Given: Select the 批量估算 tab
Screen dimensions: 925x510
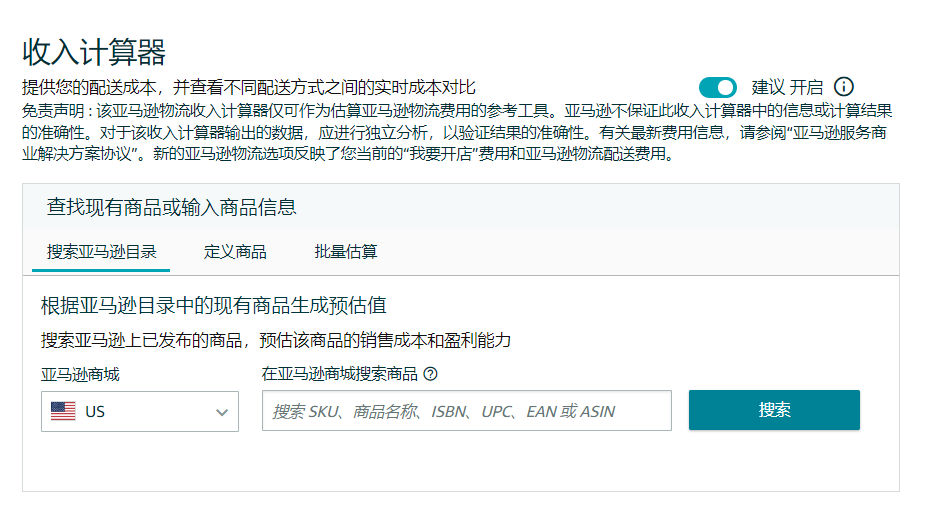Looking at the screenshot, I should 346,251.
